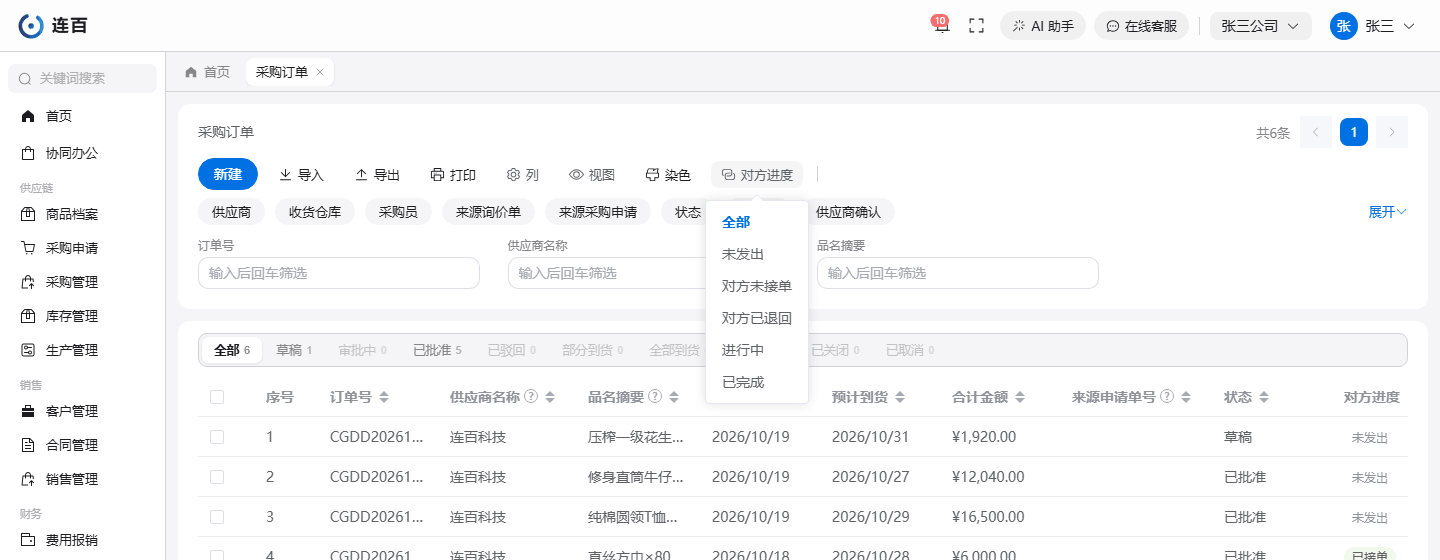Sort by 预计到货 column
Viewport: 1440px width, 560px height.
pos(900,397)
